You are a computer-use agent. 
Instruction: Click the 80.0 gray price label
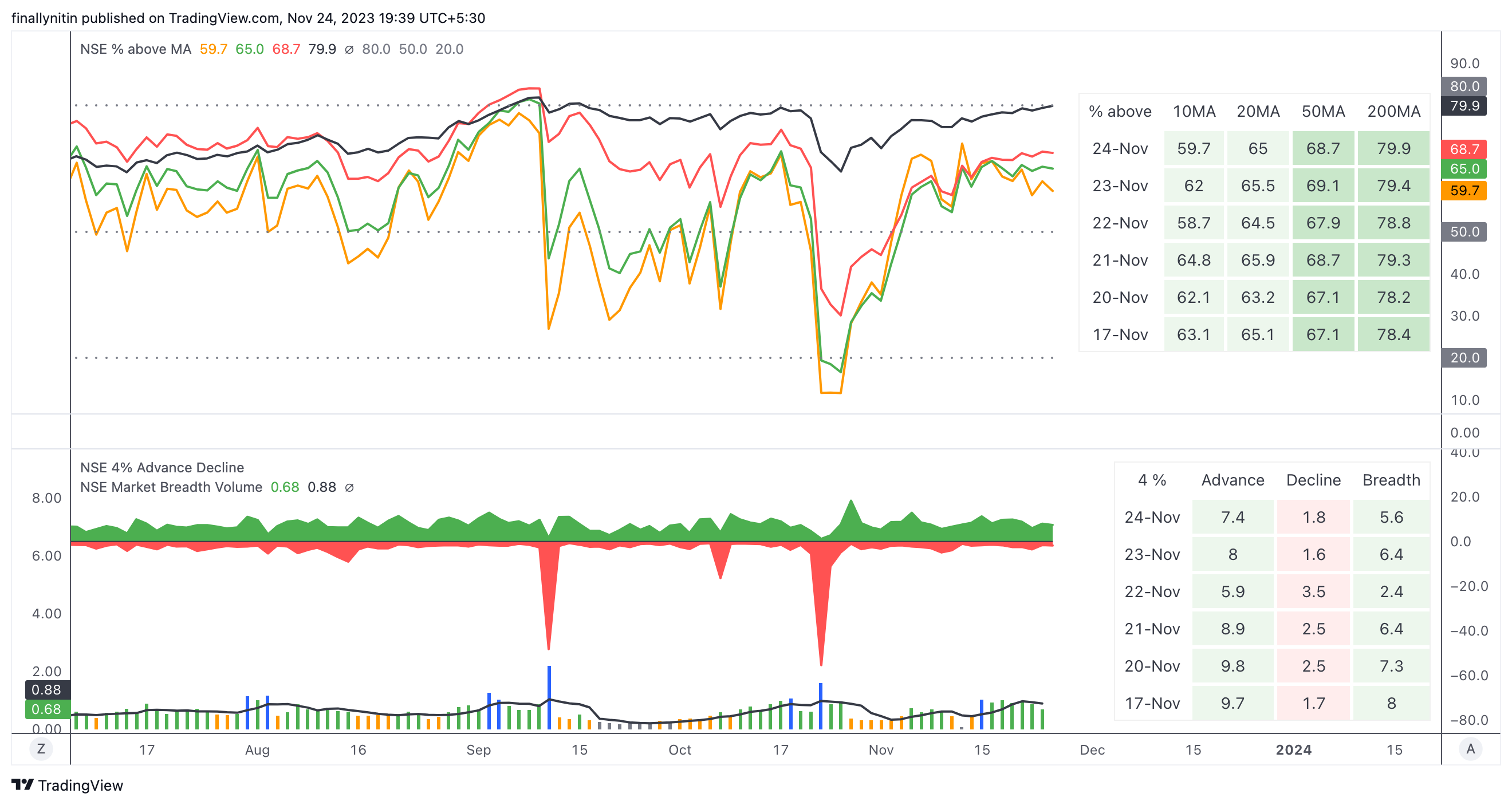click(x=1464, y=86)
